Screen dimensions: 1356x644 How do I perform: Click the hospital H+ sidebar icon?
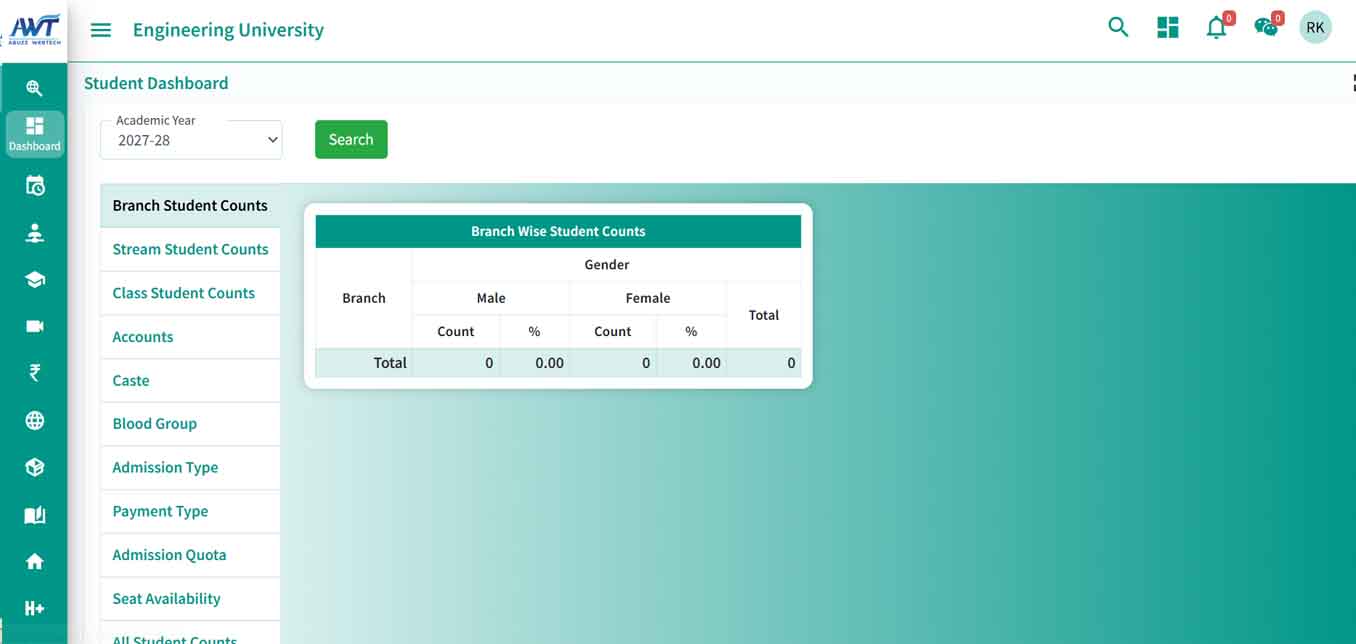tap(35, 608)
